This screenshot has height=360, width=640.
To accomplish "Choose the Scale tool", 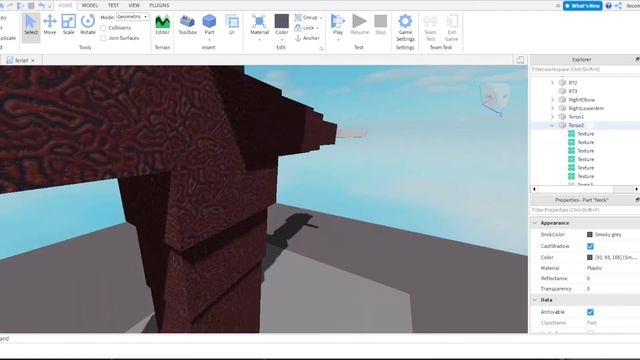I will pyautogui.click(x=69, y=25).
